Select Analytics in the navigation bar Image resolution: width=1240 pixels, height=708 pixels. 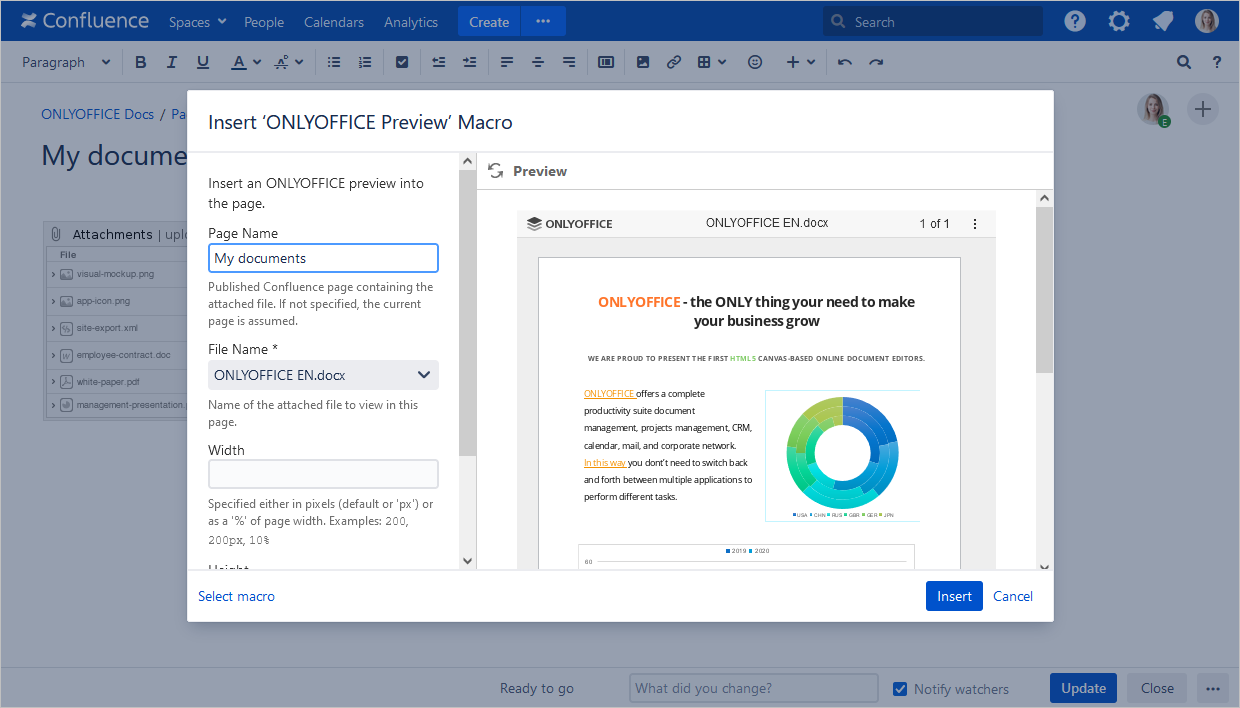tap(410, 21)
